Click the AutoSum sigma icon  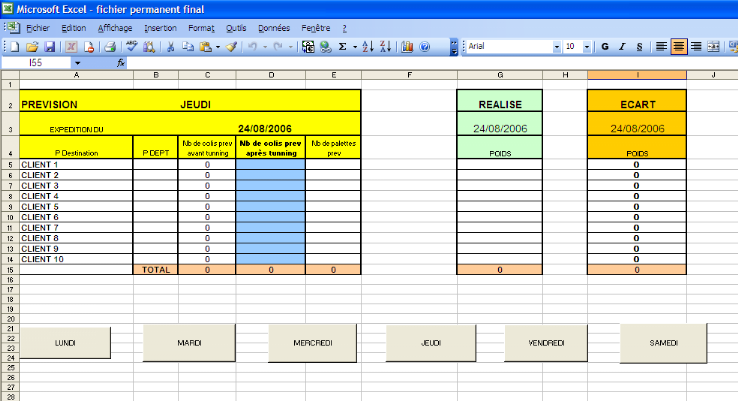point(343,47)
